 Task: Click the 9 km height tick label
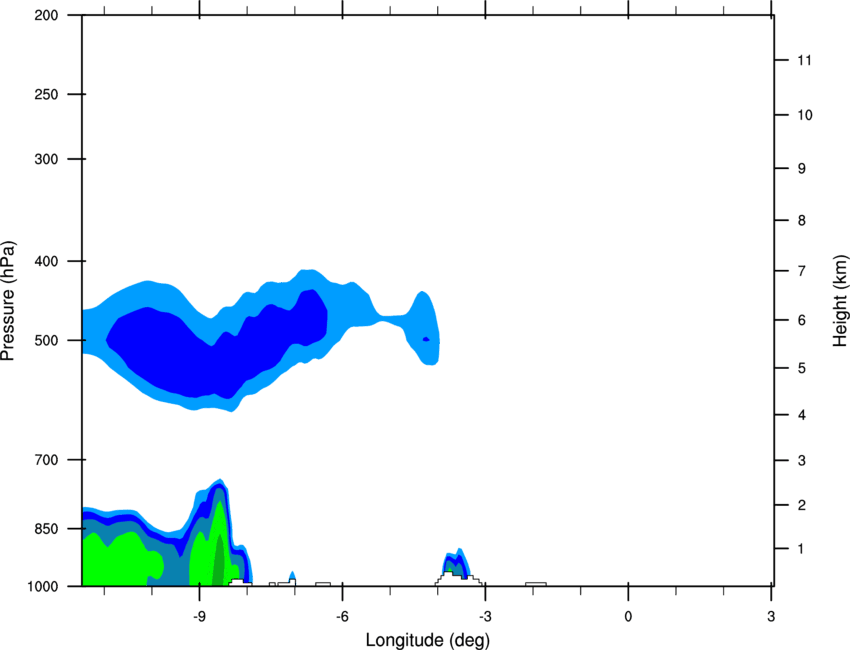802,169
